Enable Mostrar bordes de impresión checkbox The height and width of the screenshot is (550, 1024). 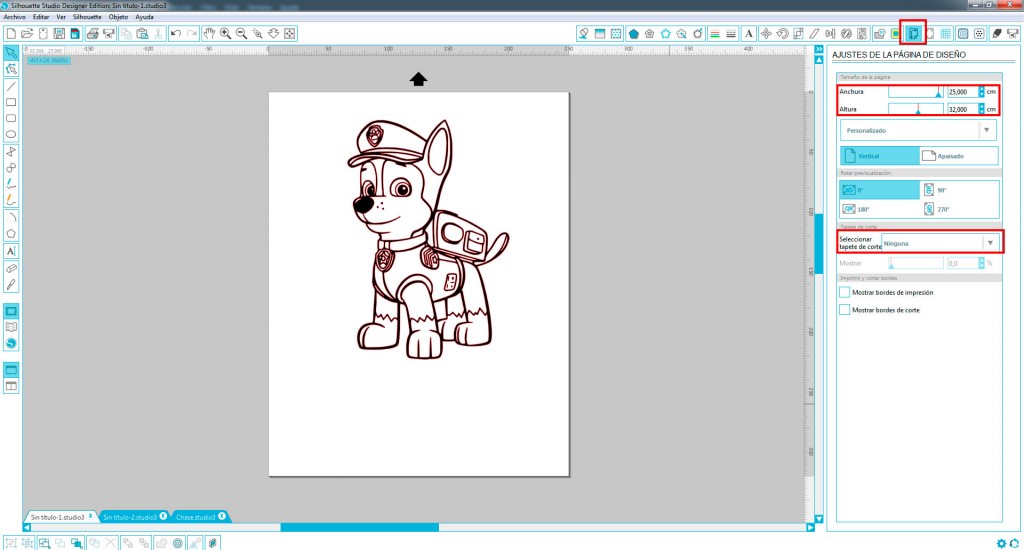pyautogui.click(x=844, y=292)
